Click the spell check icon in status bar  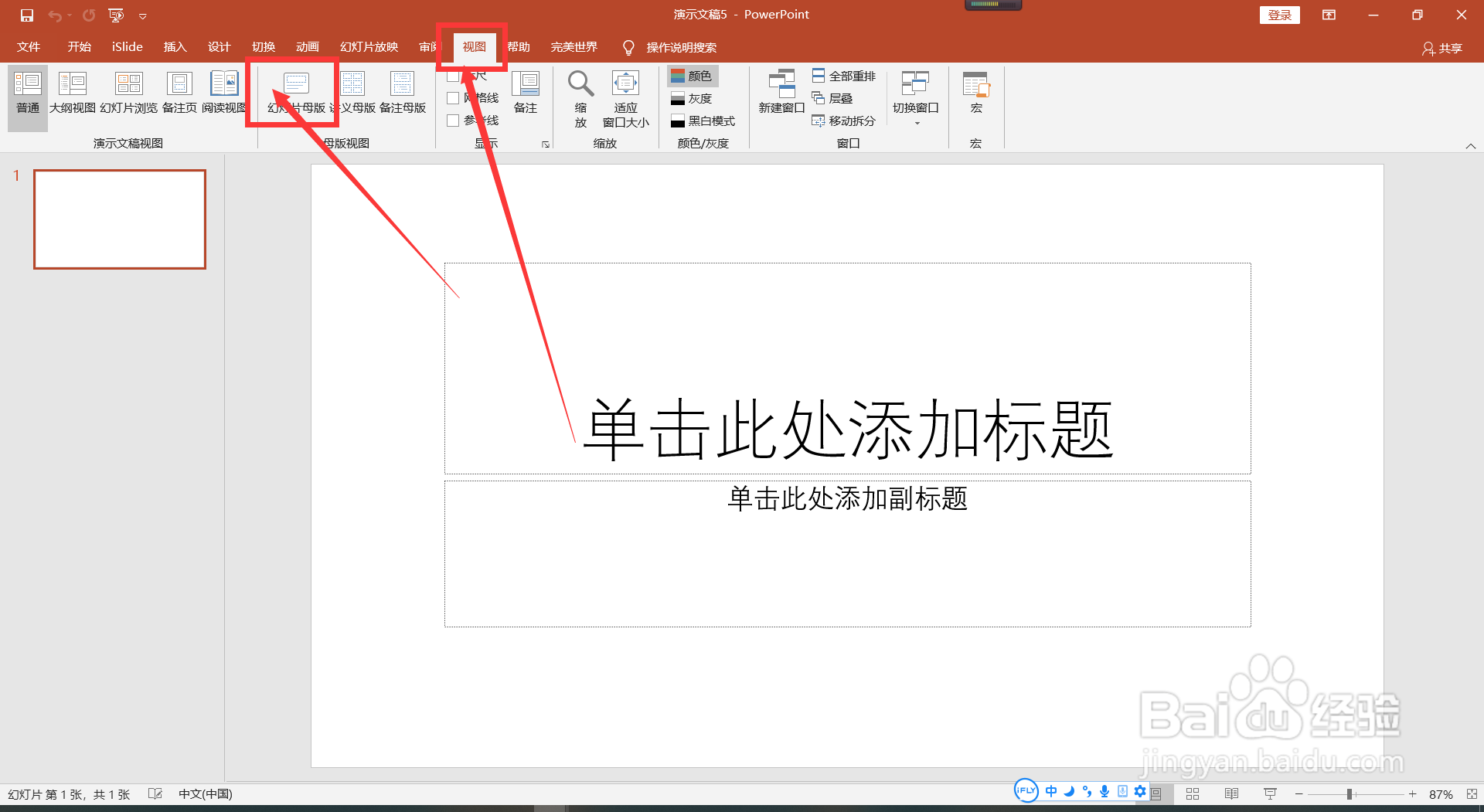(155, 793)
